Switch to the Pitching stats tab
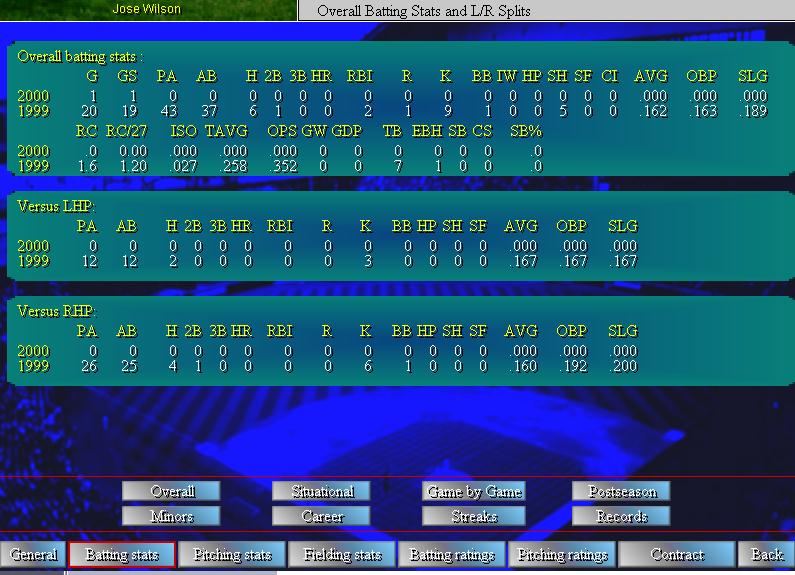 pyautogui.click(x=232, y=554)
